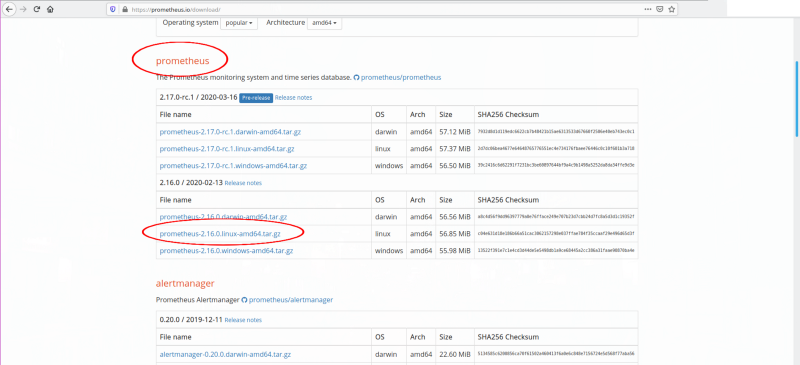Screen dimensions: 800x365
Task: Bookmark this page with star
Action: point(672,9)
